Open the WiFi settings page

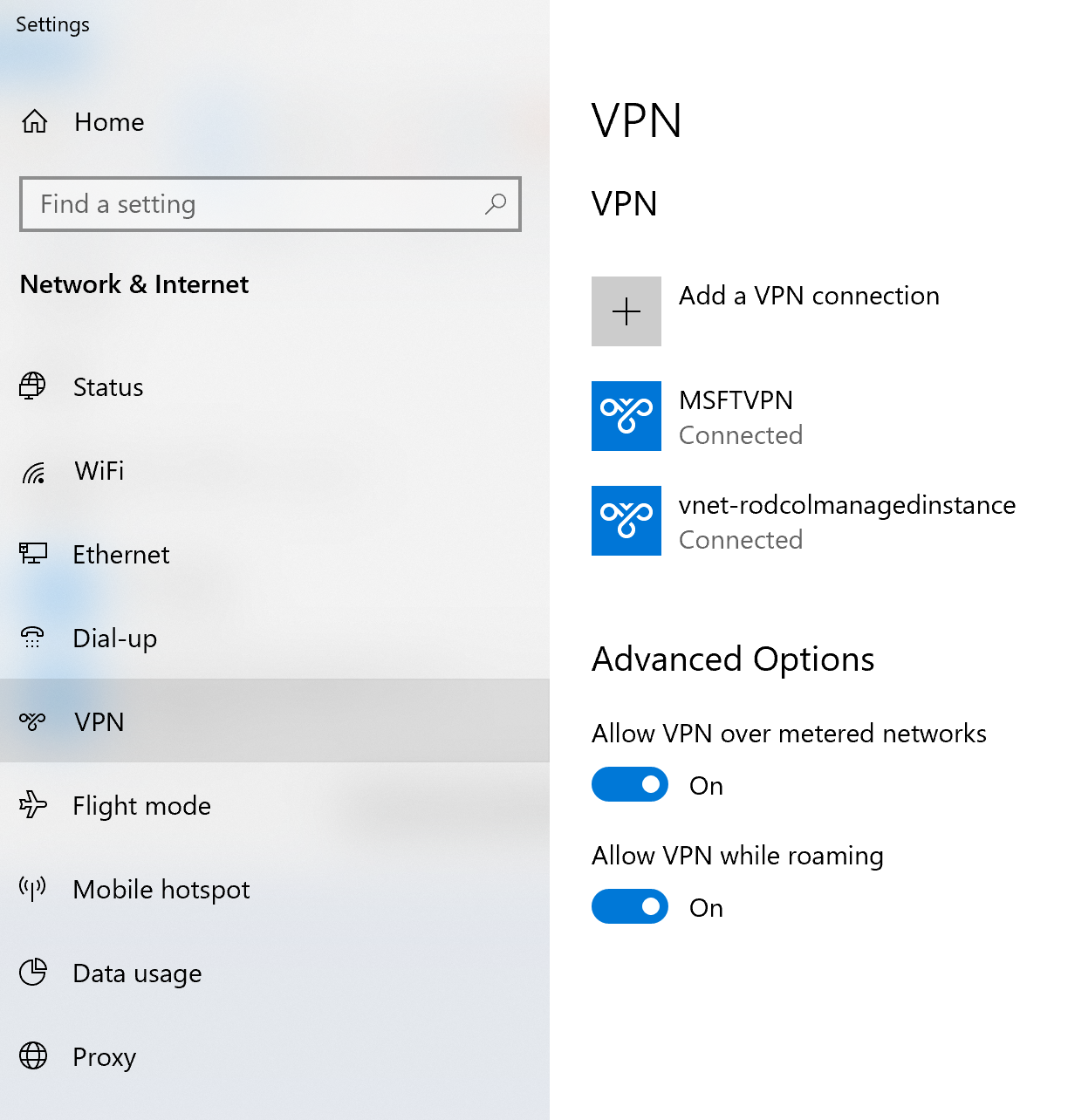(x=99, y=471)
